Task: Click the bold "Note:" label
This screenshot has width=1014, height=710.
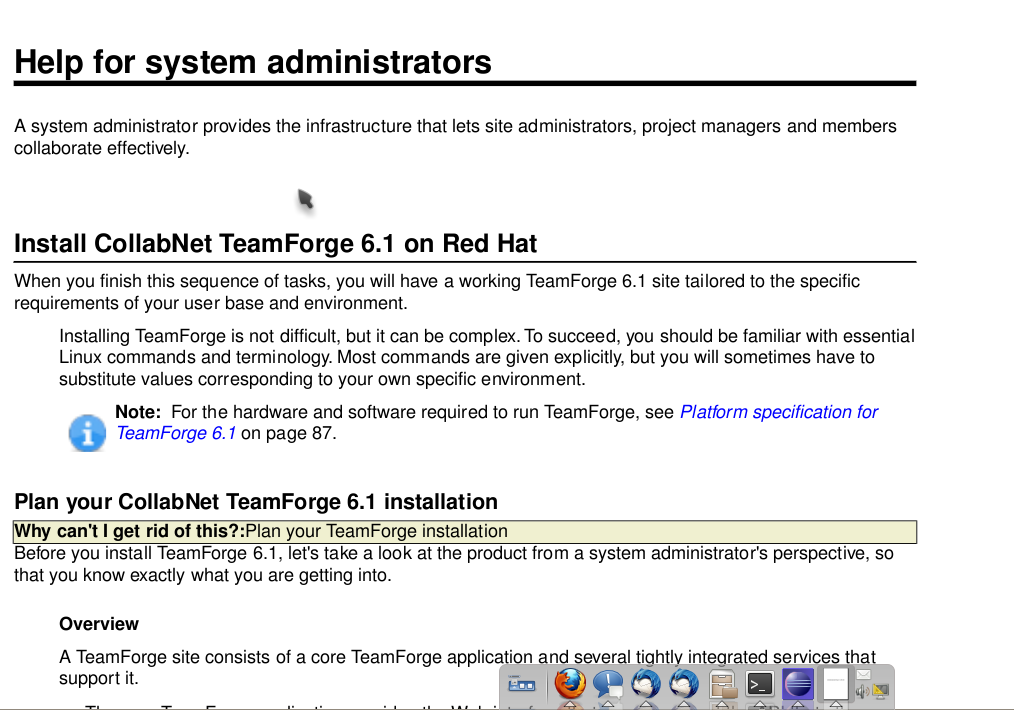Action: (138, 412)
